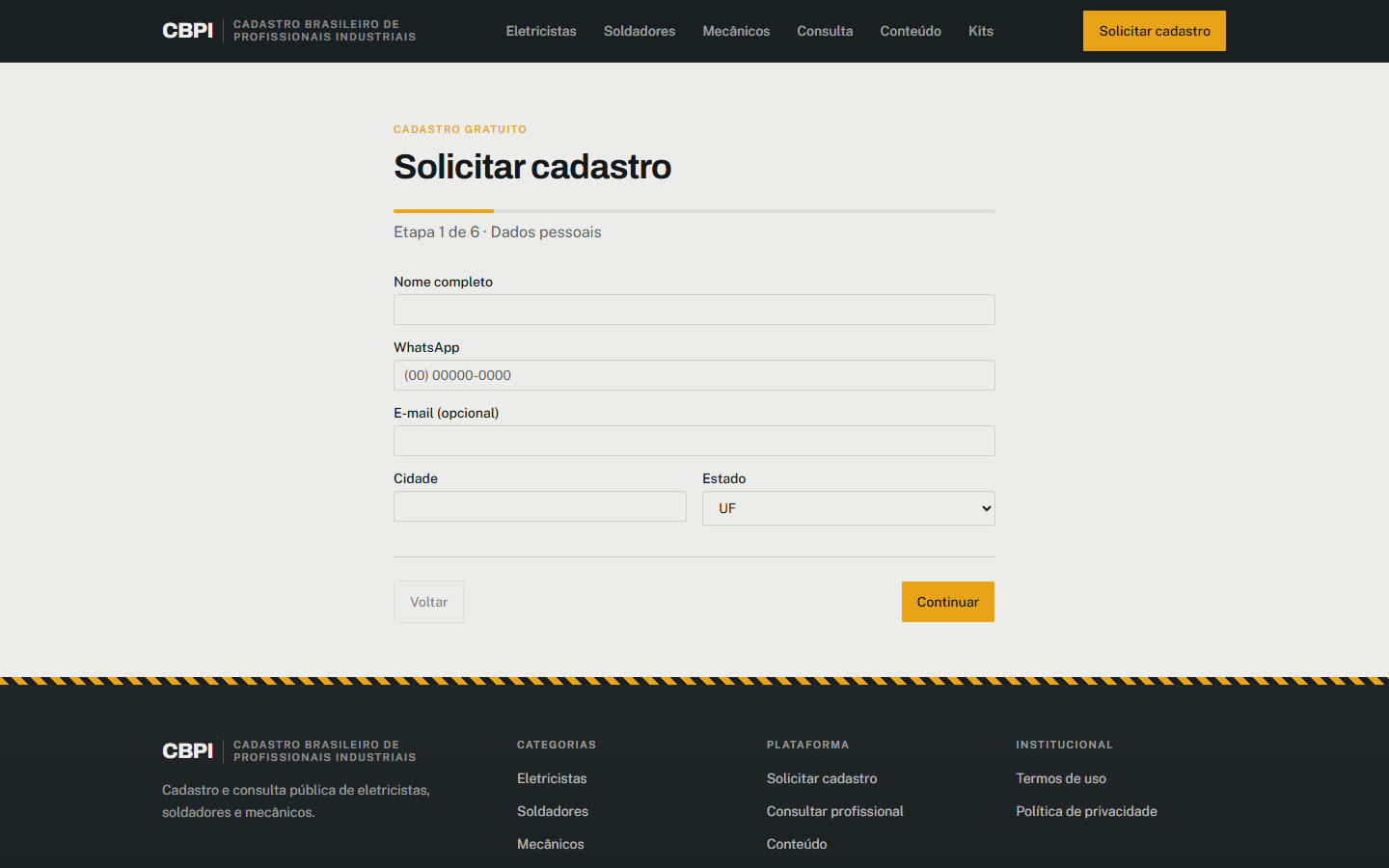Open the Soldadores menu item in the header
Screen dimensions: 1389x868
pyautogui.click(x=640, y=31)
